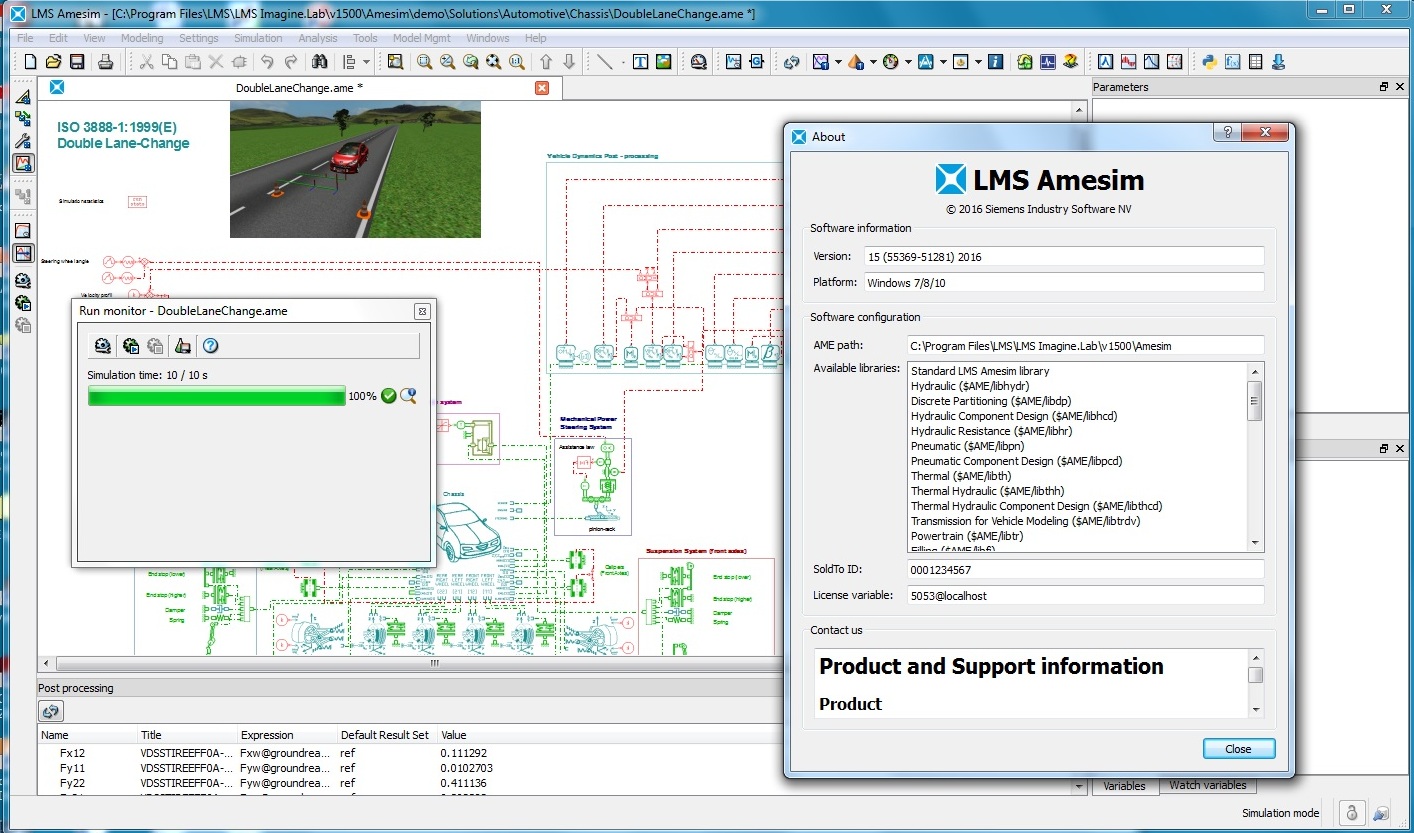Viewport: 1414px width, 833px height.
Task: Click Help question icon in Run monitor
Action: (x=210, y=346)
